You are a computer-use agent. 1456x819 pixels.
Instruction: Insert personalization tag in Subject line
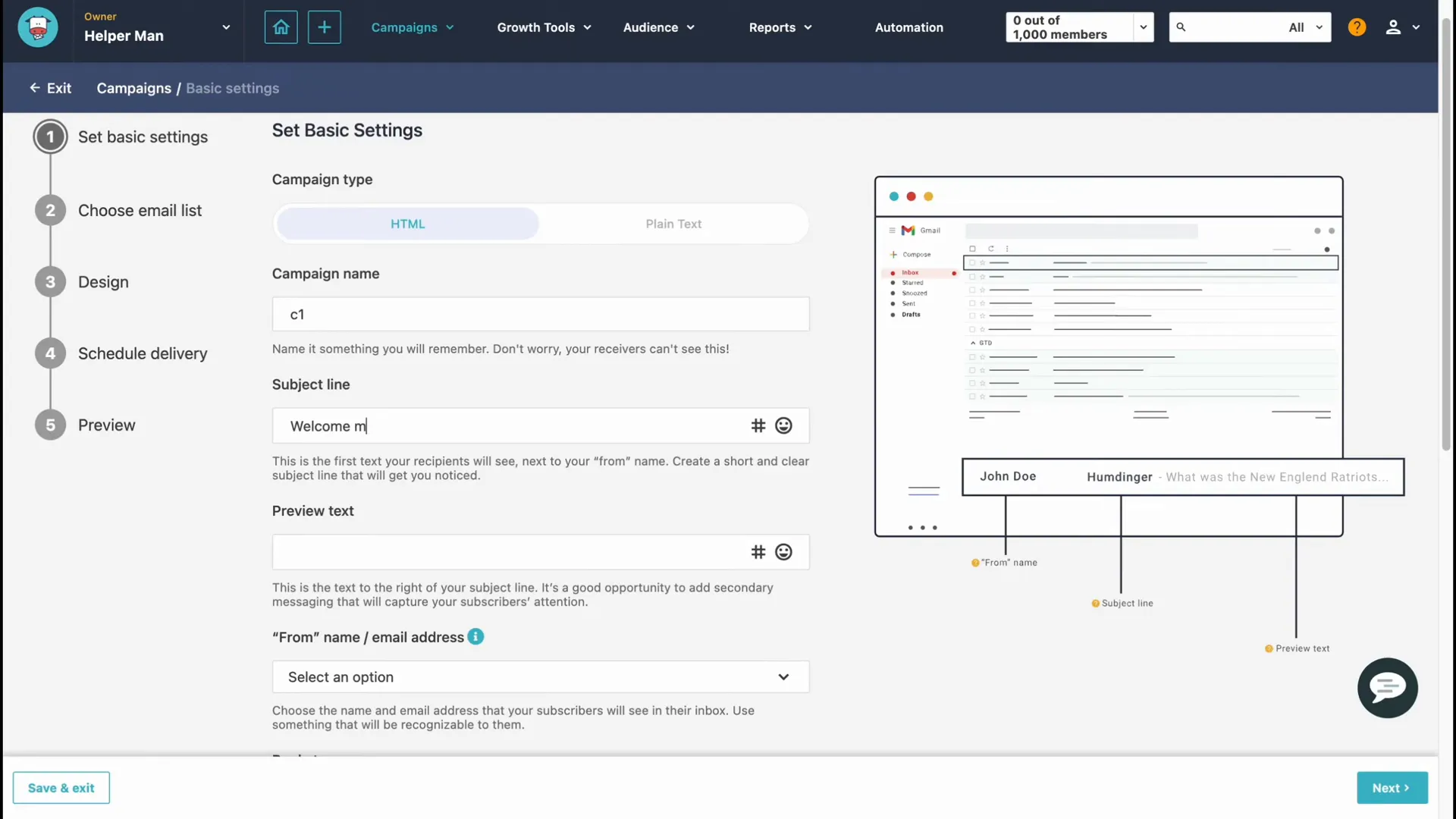tap(758, 425)
